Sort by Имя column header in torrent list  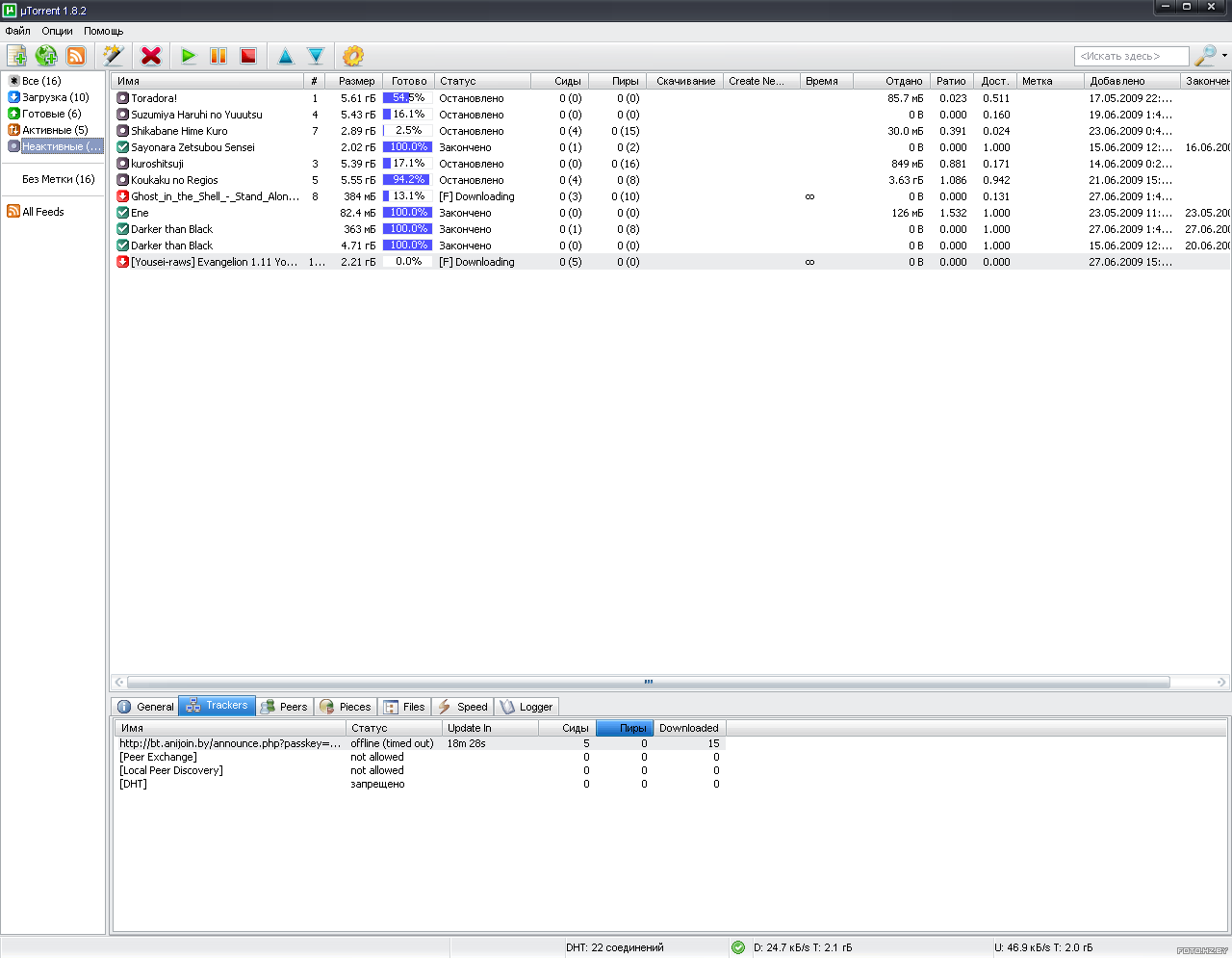208,81
